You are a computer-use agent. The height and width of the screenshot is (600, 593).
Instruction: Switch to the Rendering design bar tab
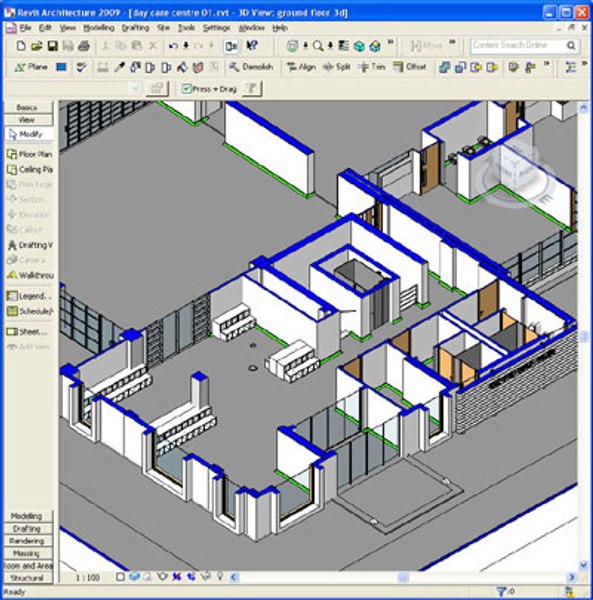[28, 541]
